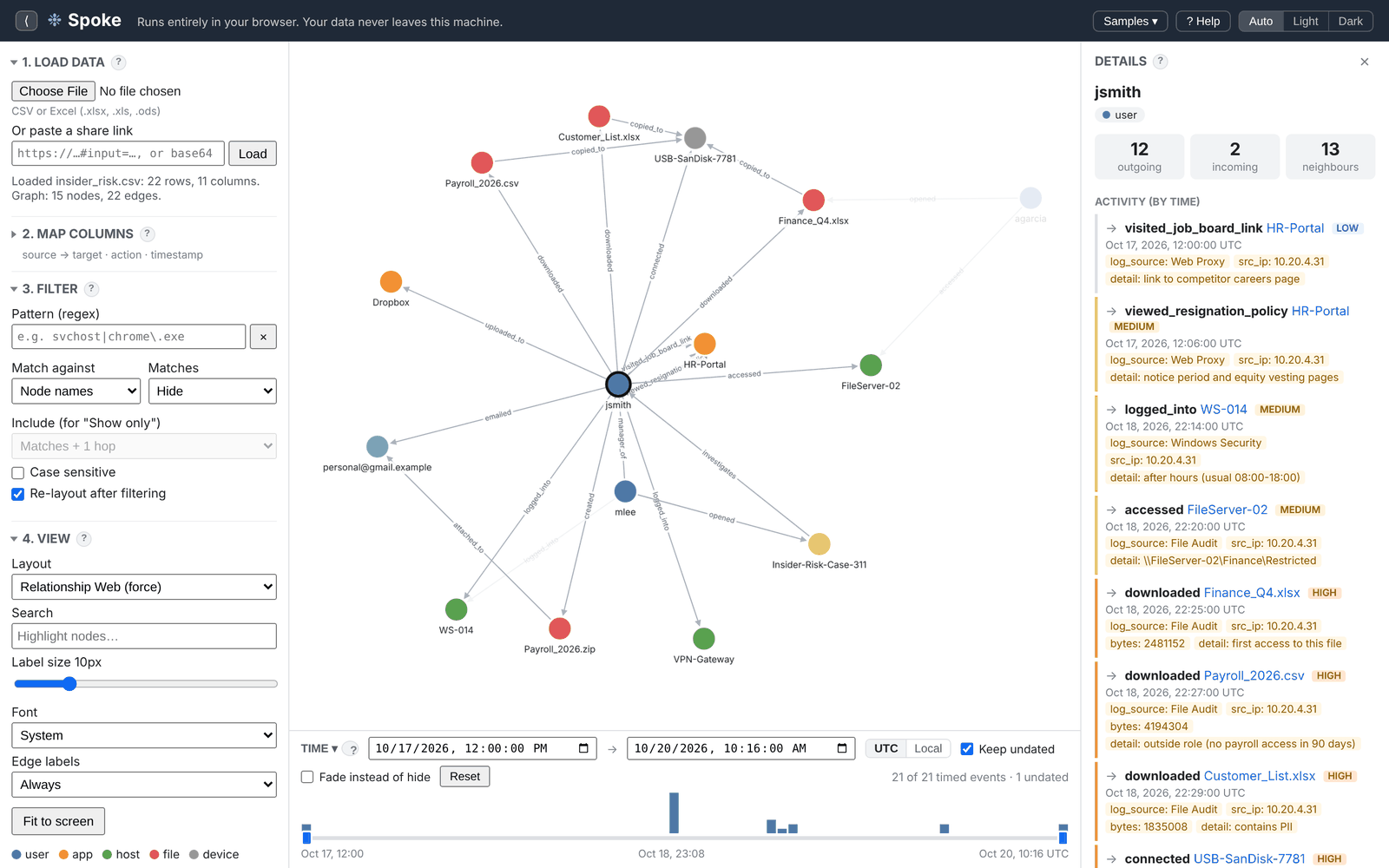Switch theme to Dark
Image resolution: width=1389 pixels, height=868 pixels.
[x=1351, y=21]
